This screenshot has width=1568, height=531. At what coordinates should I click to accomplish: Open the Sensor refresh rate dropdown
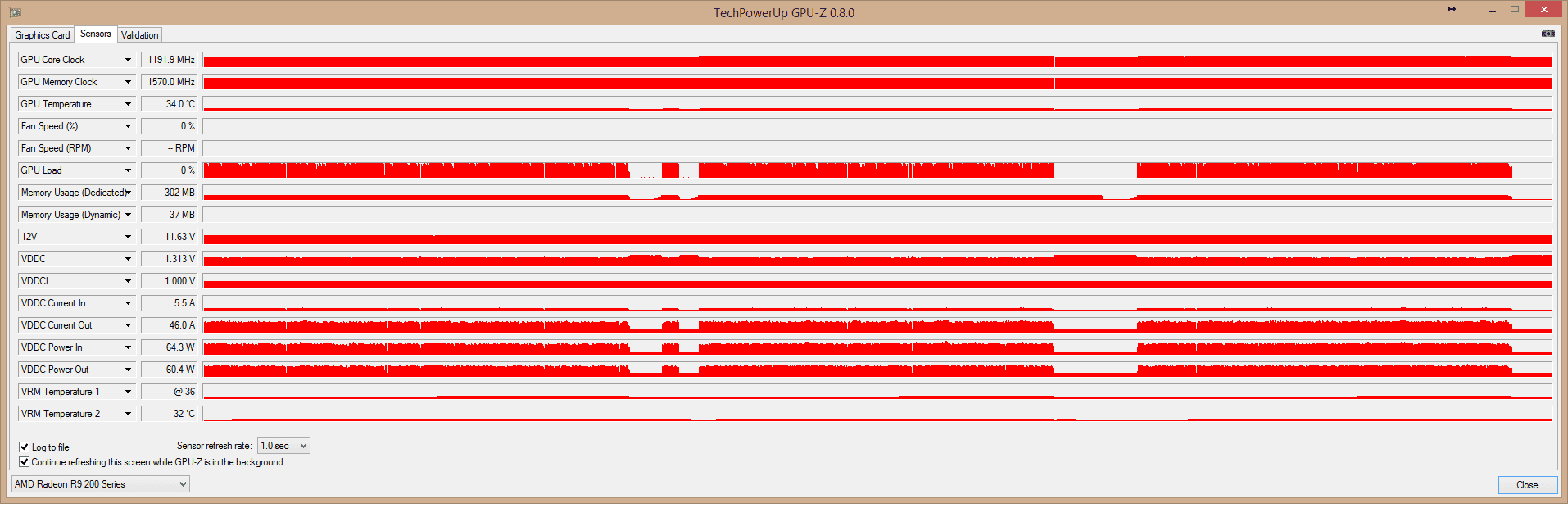283,446
